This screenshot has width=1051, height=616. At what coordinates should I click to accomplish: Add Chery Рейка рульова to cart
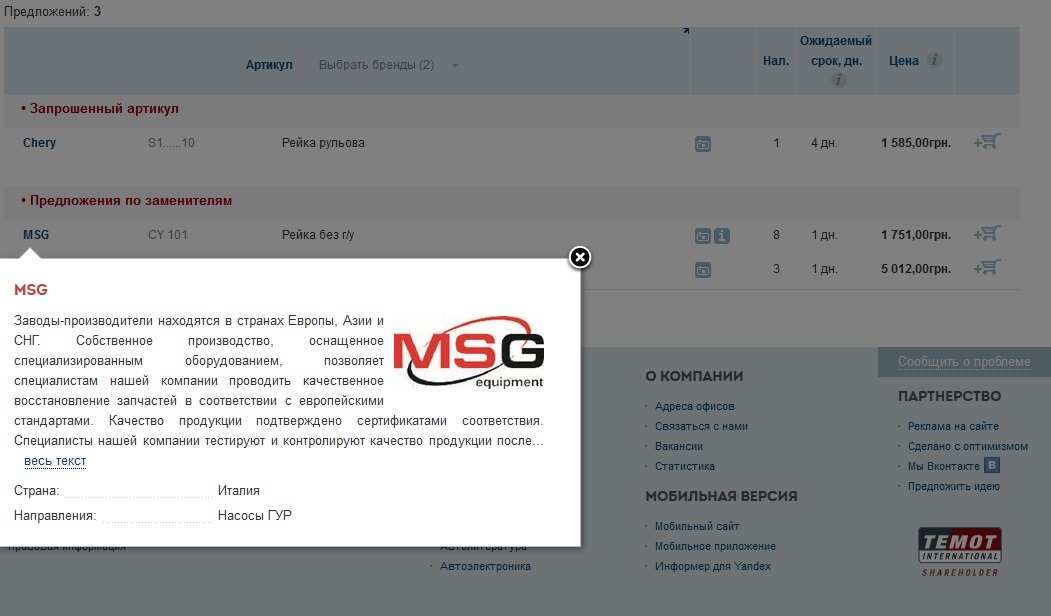point(987,141)
